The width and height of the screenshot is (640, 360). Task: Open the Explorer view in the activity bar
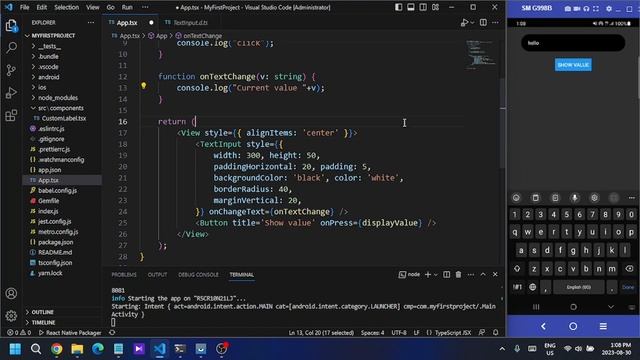pos(11,26)
